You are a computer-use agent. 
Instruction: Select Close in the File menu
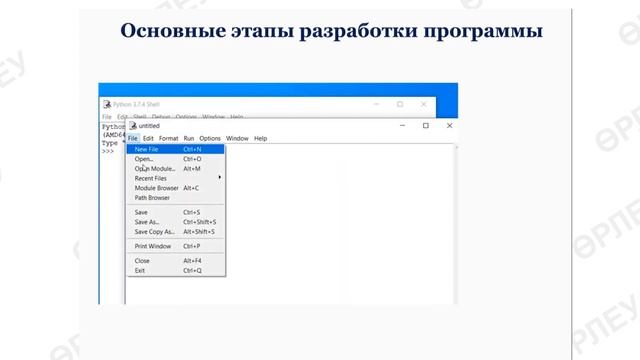(x=176, y=261)
